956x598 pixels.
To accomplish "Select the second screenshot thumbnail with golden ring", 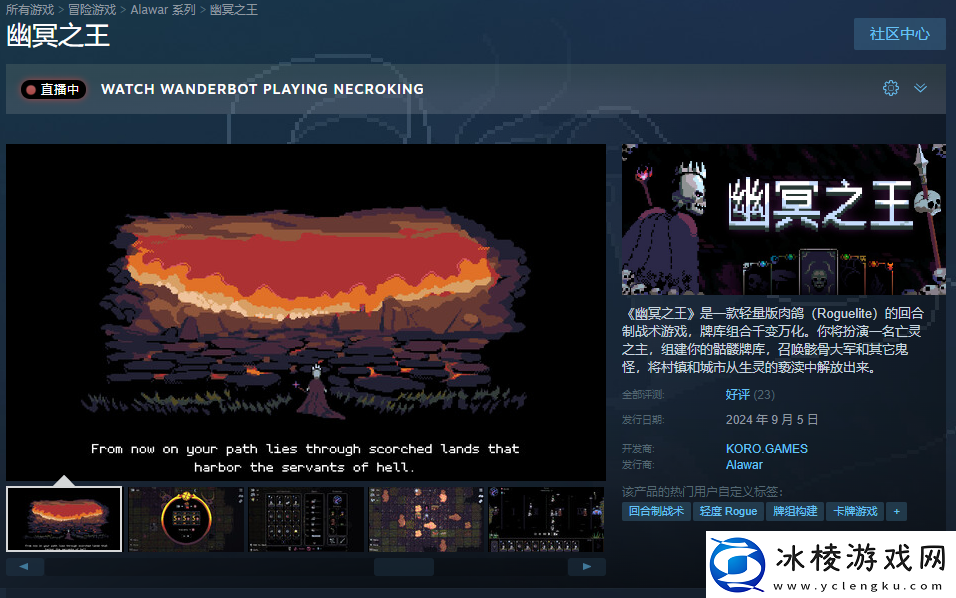I will (x=185, y=519).
